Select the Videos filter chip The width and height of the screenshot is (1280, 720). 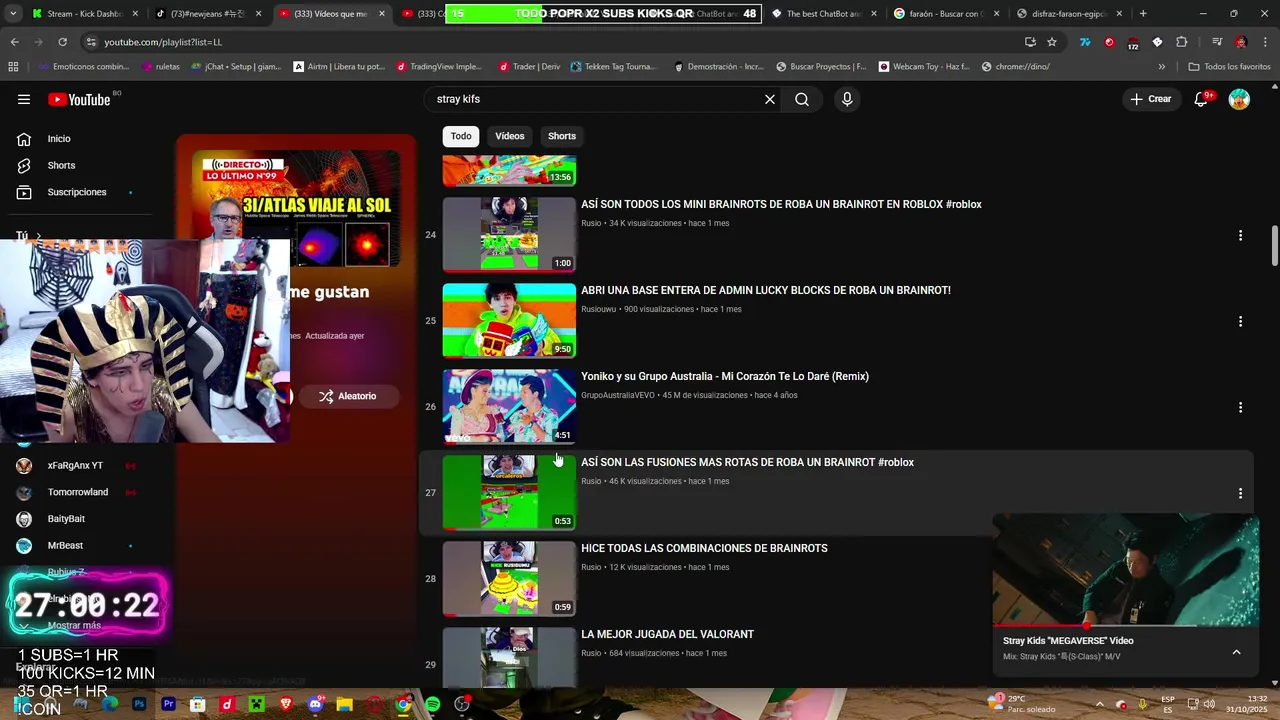click(510, 136)
